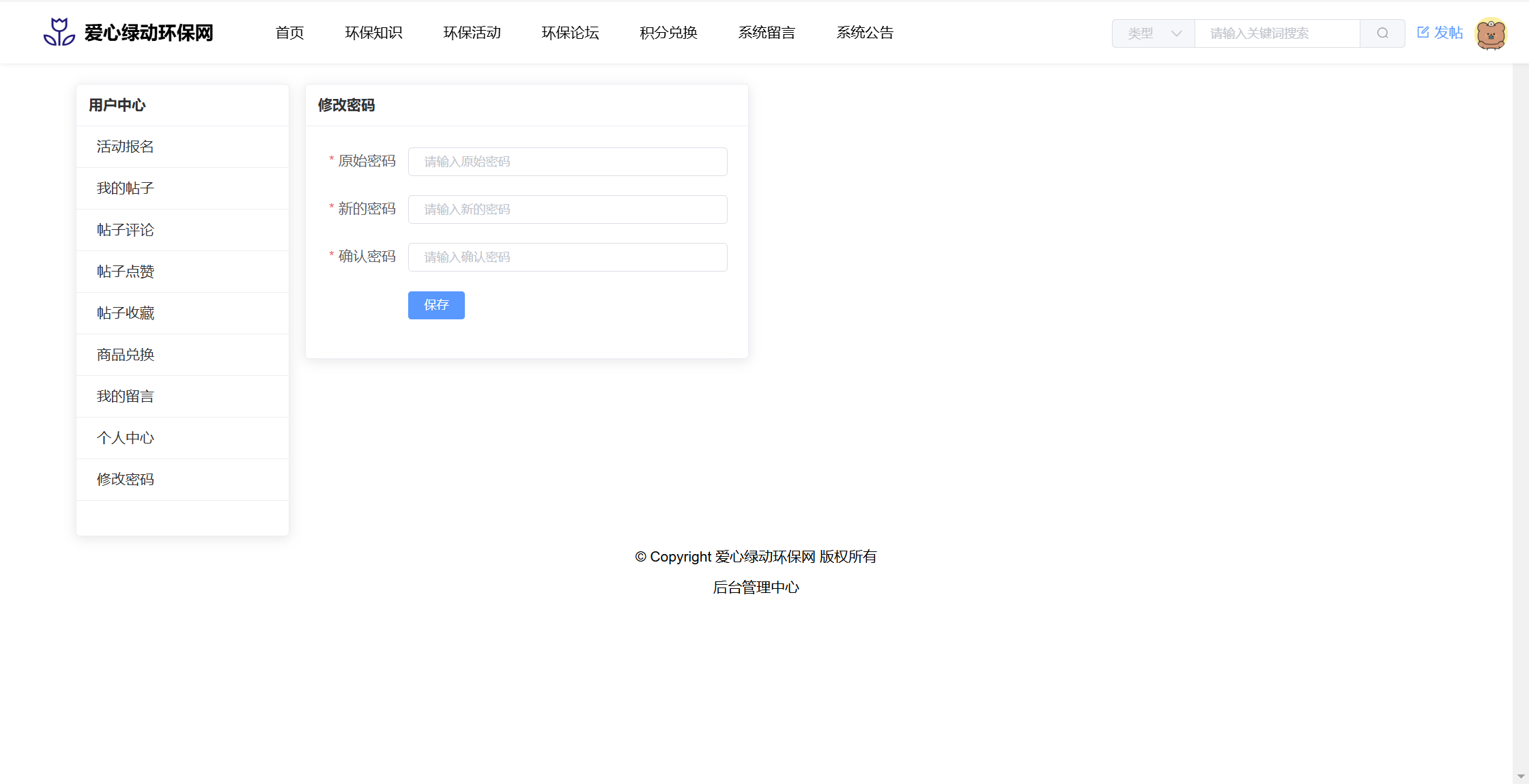This screenshot has height=784, width=1529.
Task: Click the 类型 dropdown chevron arrow
Action: click(x=1176, y=33)
